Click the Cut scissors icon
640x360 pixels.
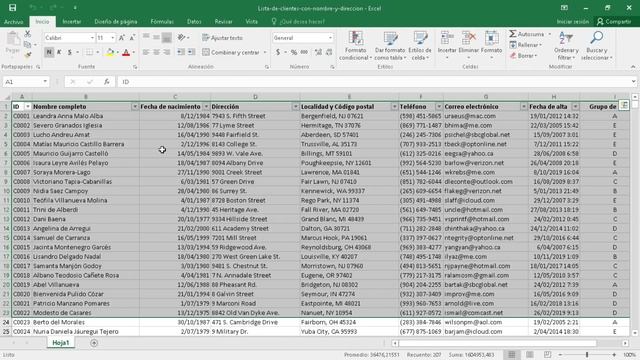(x=28, y=34)
